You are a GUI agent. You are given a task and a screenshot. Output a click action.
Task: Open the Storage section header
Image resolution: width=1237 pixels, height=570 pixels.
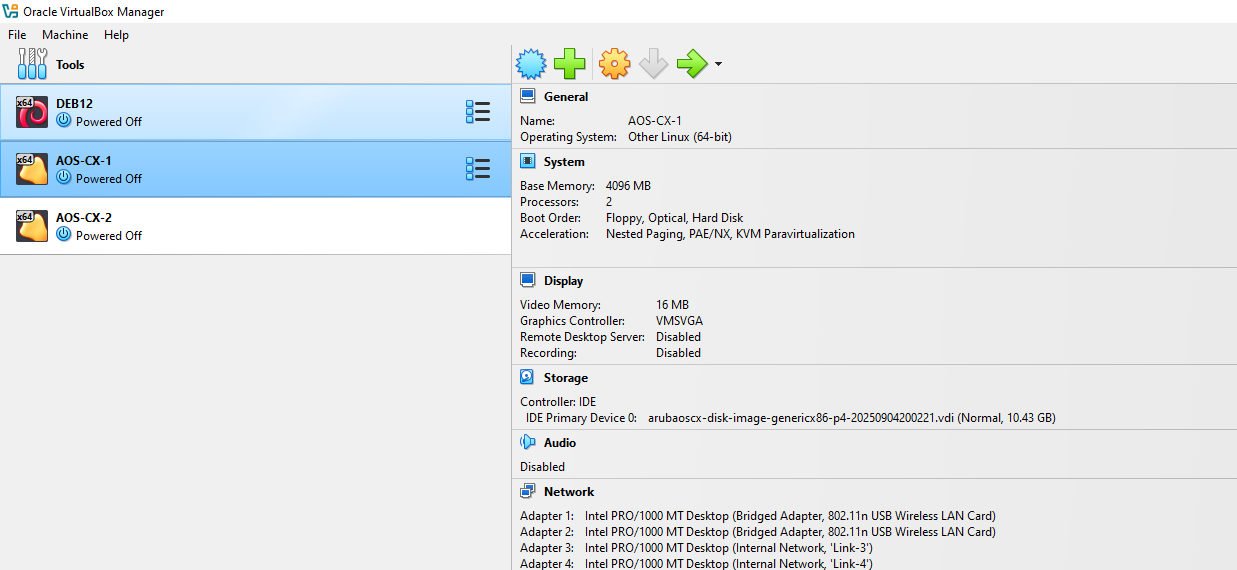(565, 378)
